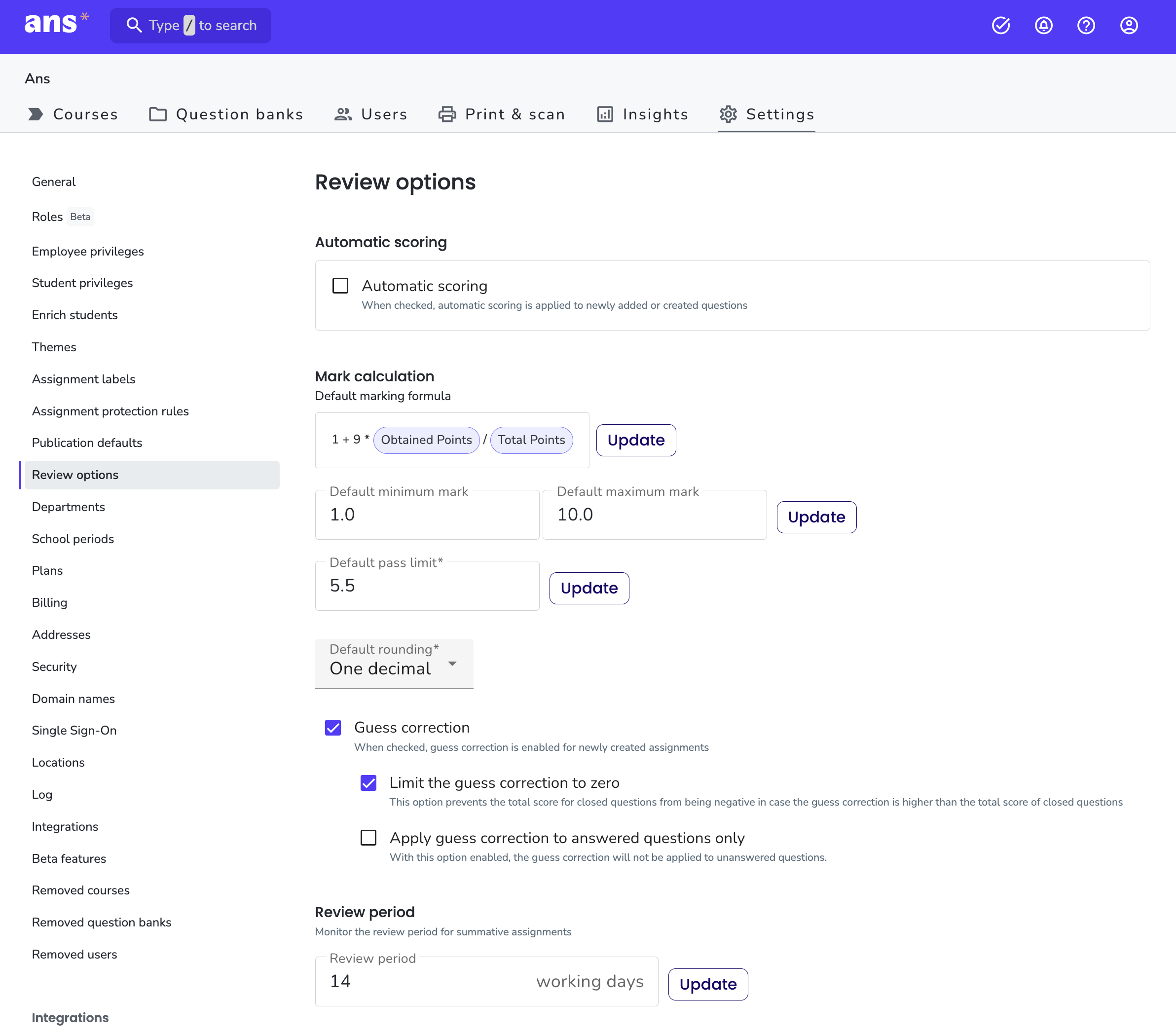Open Removed users page
Image resolution: width=1176 pixels, height=1036 pixels.
click(74, 954)
